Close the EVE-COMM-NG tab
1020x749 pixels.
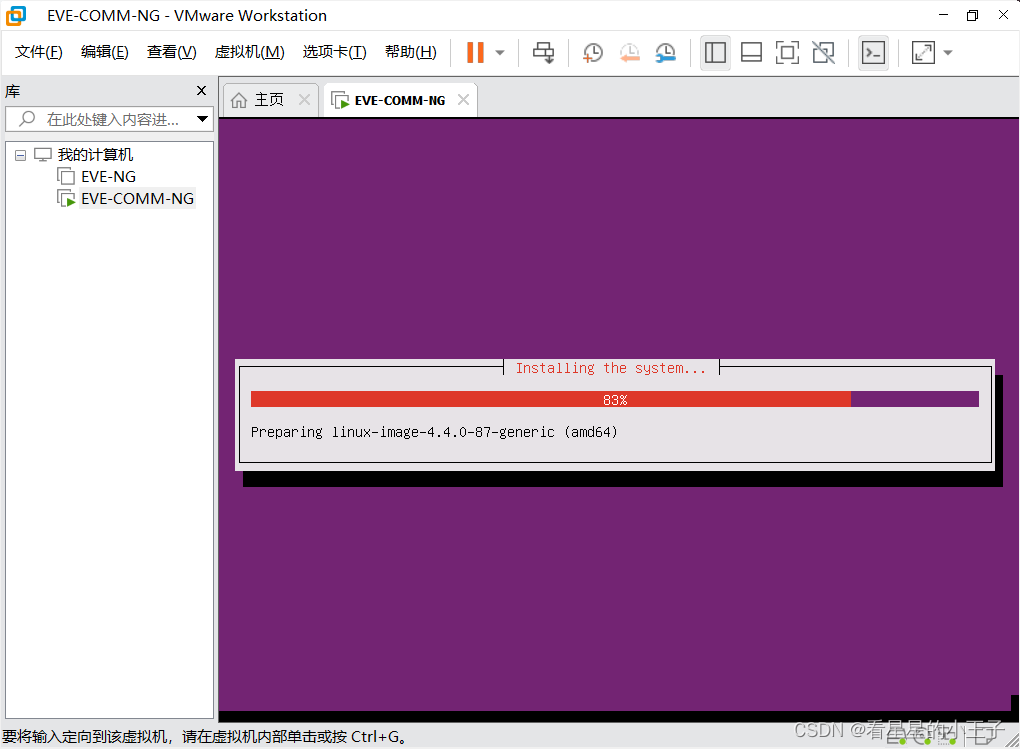[x=463, y=100]
